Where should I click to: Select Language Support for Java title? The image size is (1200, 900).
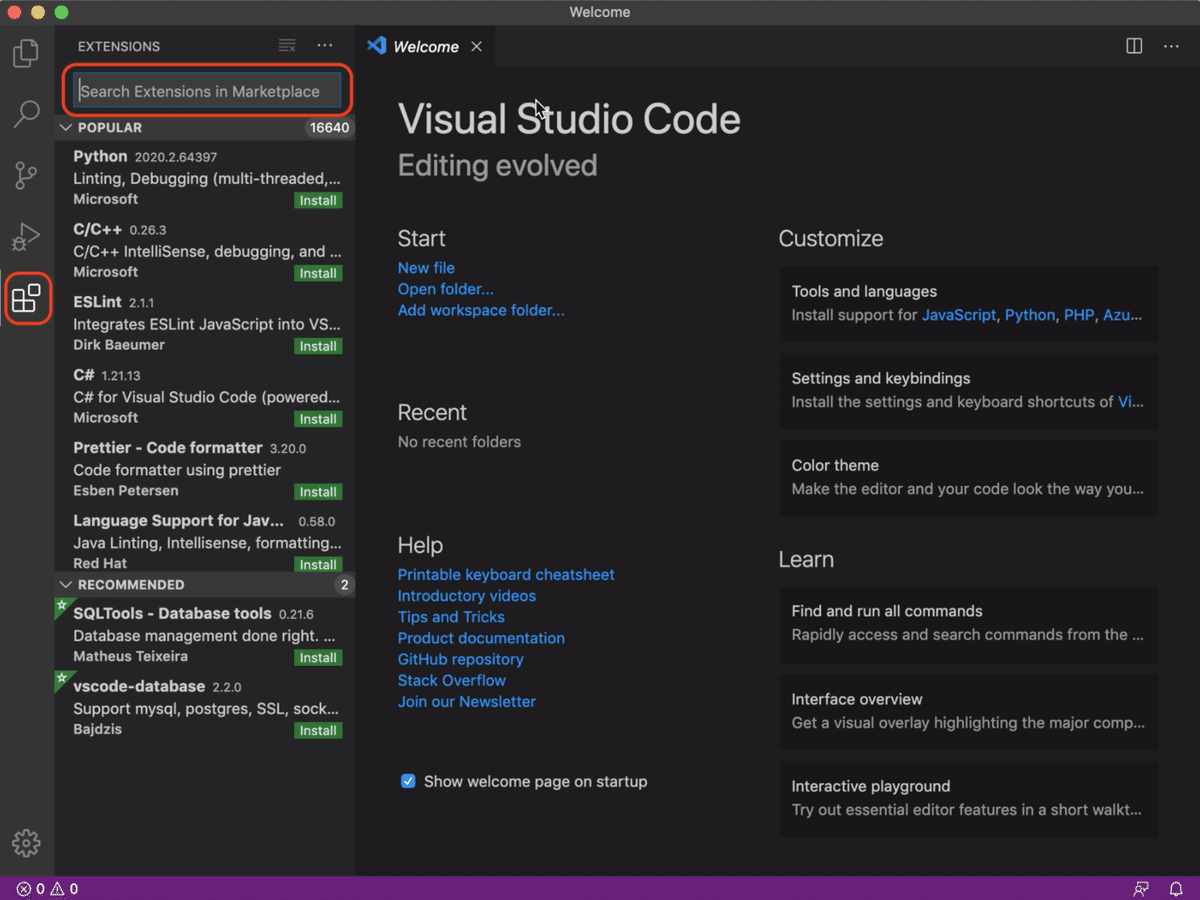click(179, 521)
